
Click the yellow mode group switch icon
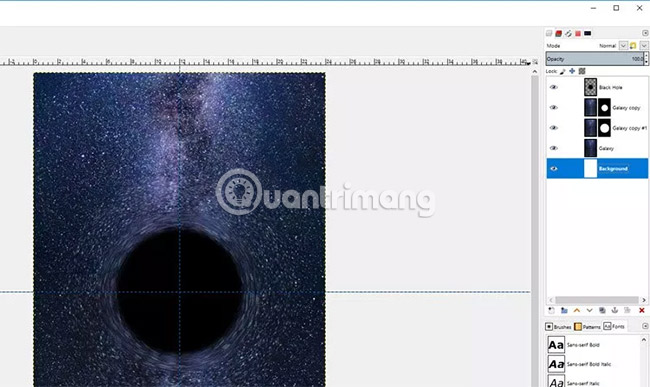click(x=633, y=46)
